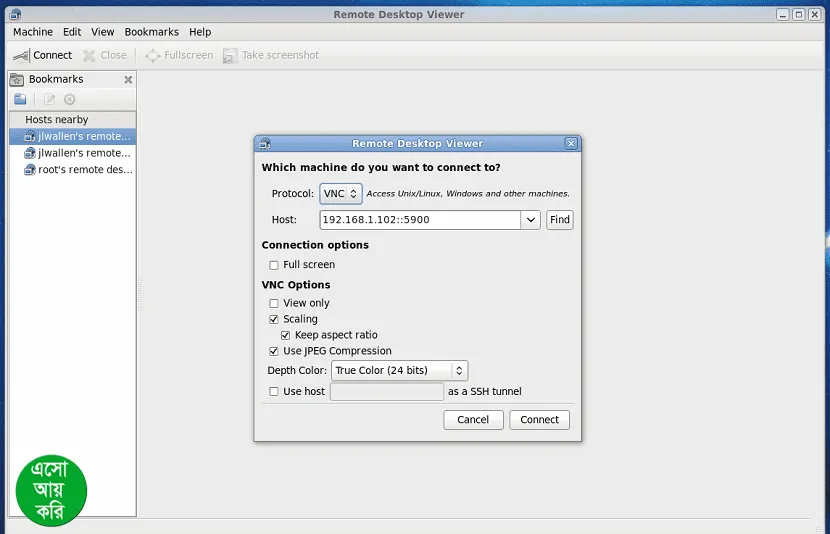The height and width of the screenshot is (534, 830).
Task: Click the Take screenshot toolbar icon
Action: point(231,55)
